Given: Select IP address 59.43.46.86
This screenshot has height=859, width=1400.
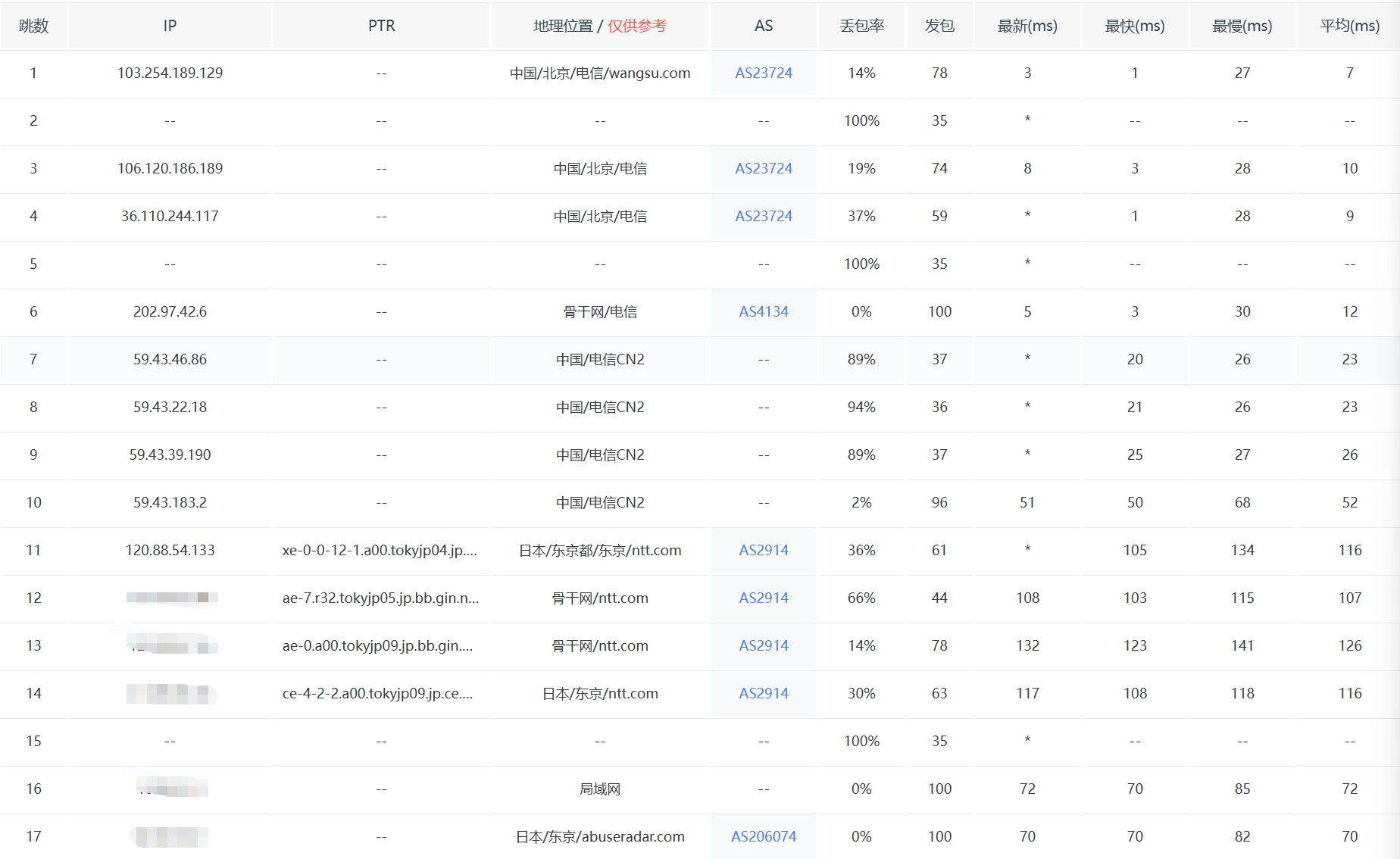Looking at the screenshot, I should pyautogui.click(x=170, y=359).
